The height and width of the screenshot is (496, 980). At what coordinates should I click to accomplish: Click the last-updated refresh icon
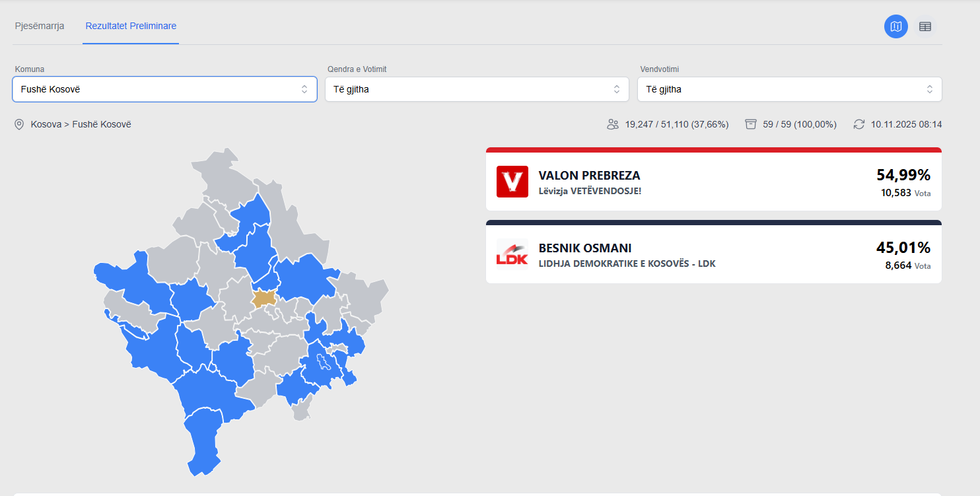[858, 124]
